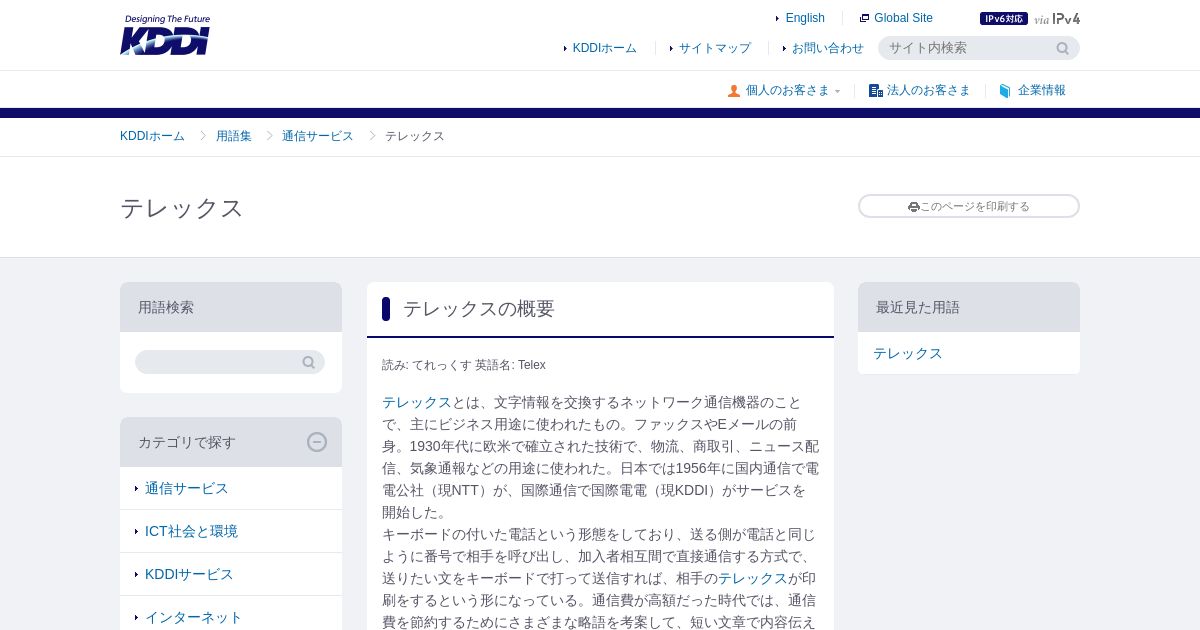Click the テレックスの概要 heading

point(478,309)
